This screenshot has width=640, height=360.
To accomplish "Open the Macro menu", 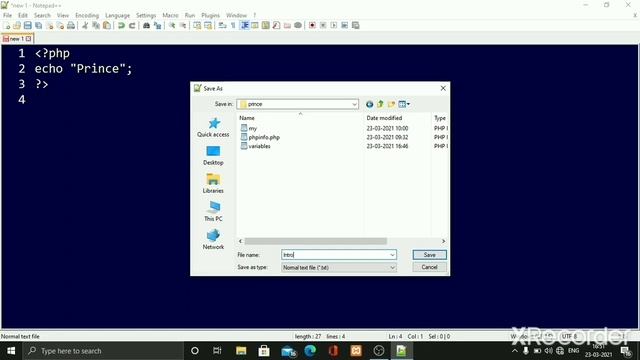I will pos(170,15).
